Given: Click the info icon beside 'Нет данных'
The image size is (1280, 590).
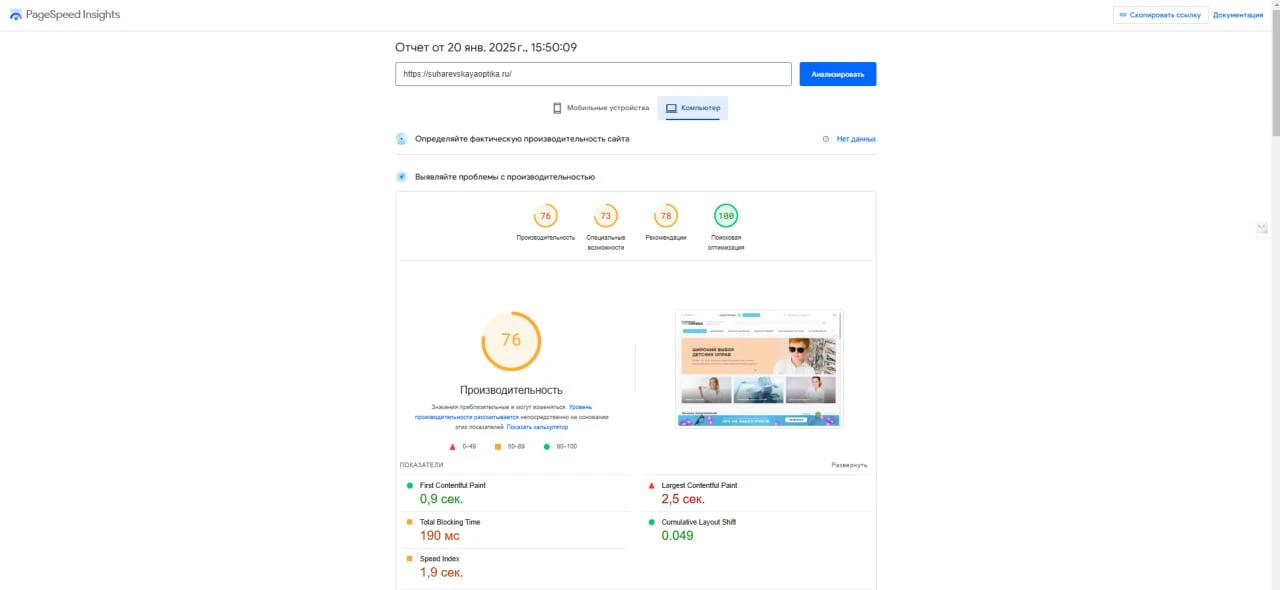Looking at the screenshot, I should pyautogui.click(x=826, y=139).
